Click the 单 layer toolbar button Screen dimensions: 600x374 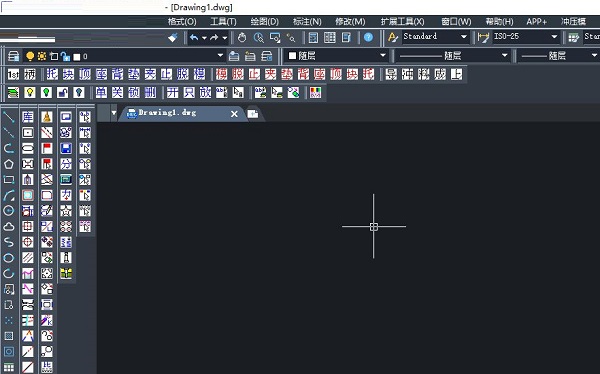coord(101,92)
